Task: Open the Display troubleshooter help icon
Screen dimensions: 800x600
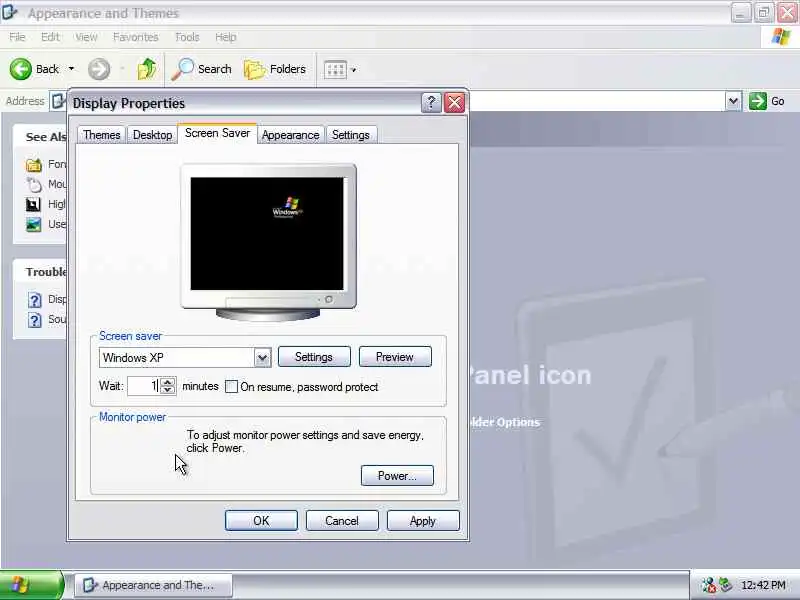Action: point(34,299)
